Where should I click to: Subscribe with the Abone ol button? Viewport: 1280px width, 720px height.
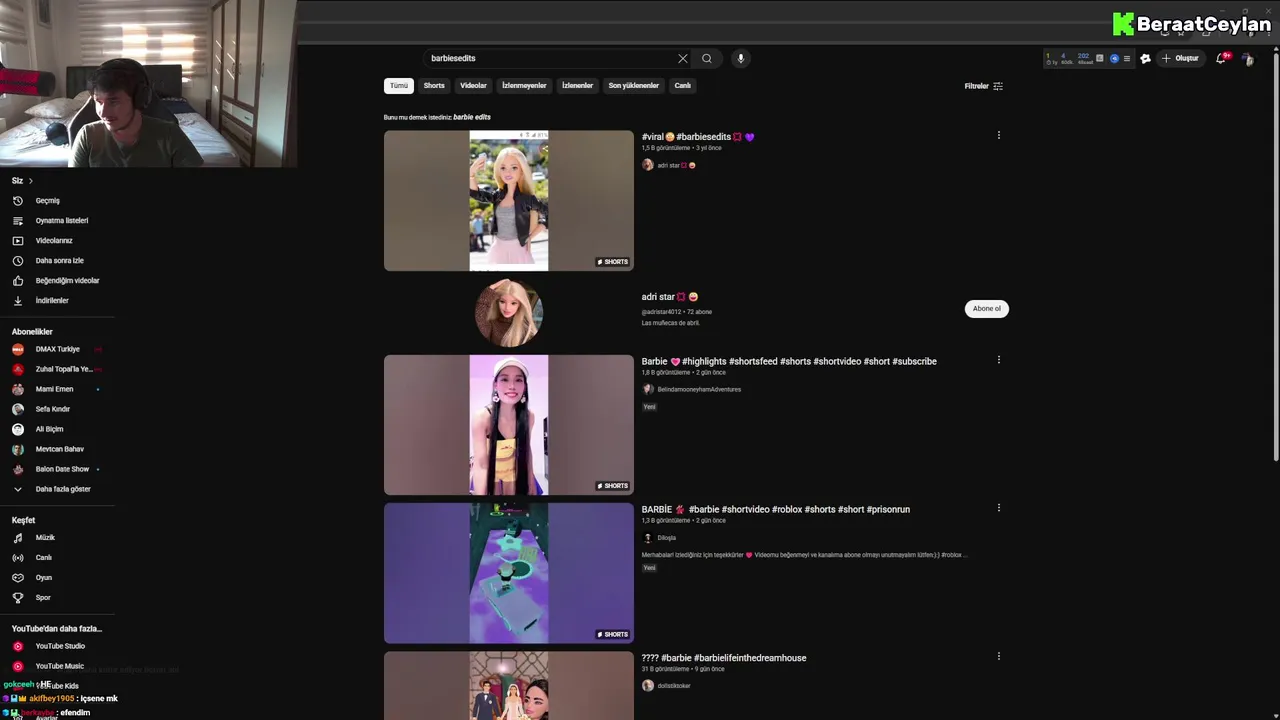click(x=987, y=309)
